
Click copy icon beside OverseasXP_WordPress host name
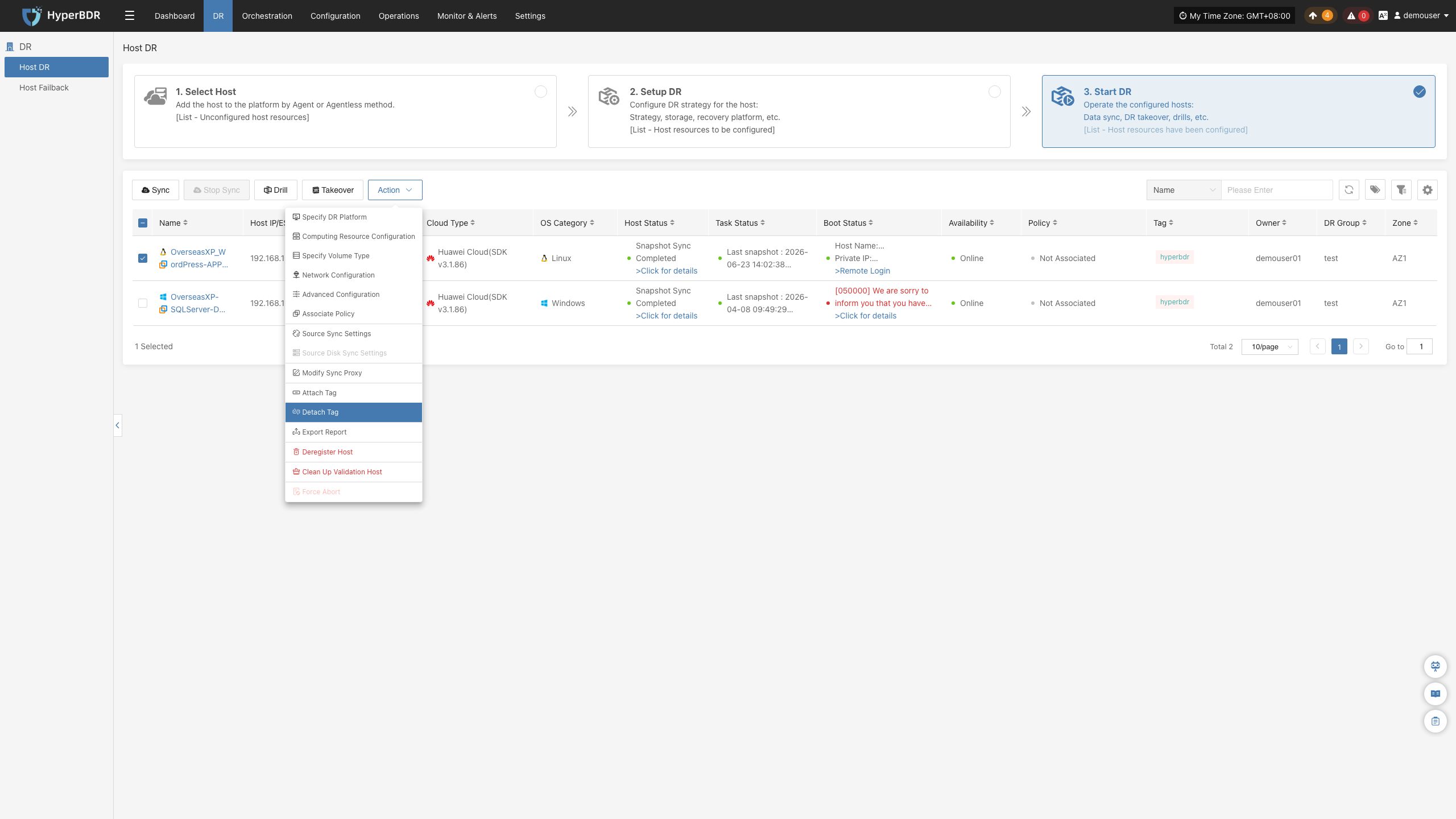163,264
